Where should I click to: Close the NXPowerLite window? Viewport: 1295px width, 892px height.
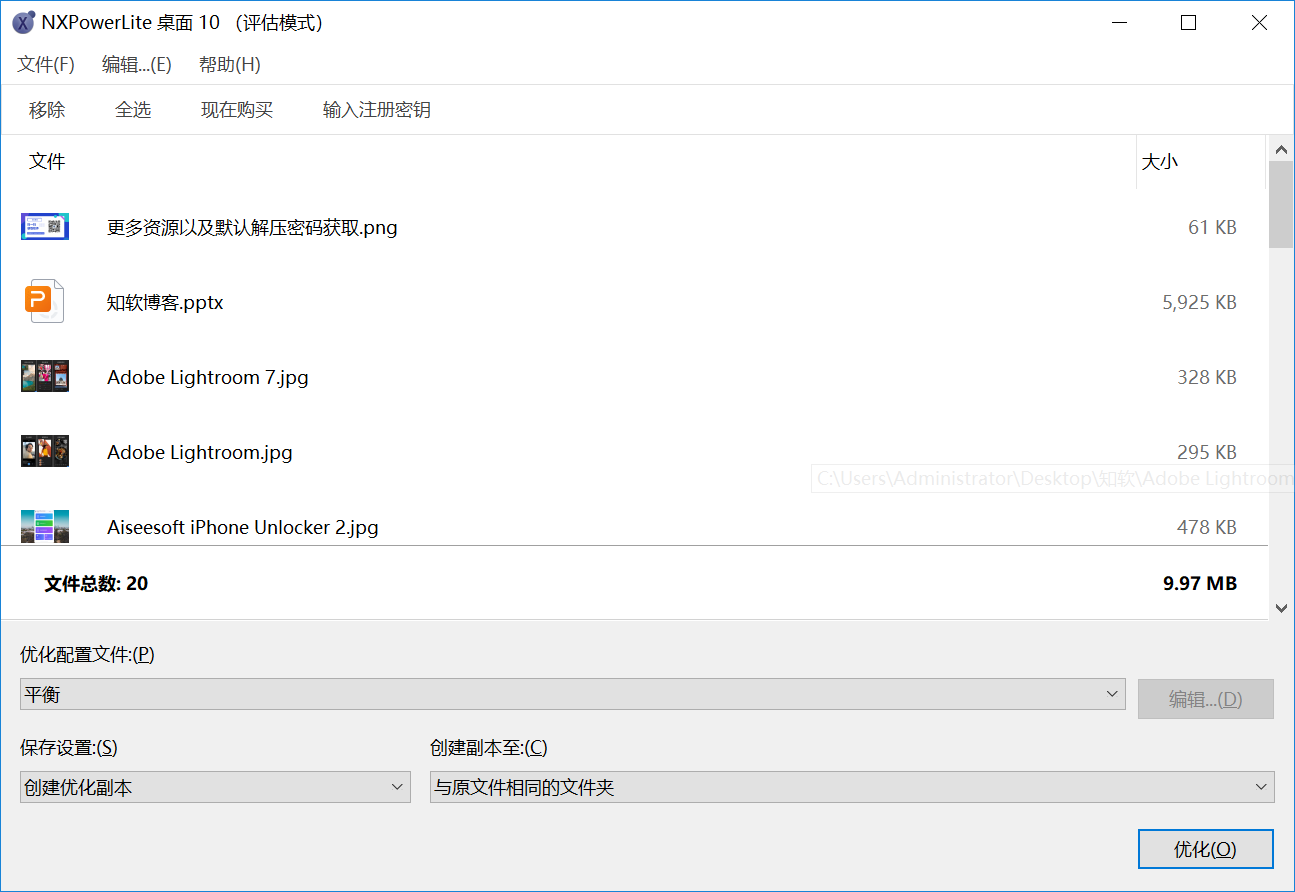1259,23
